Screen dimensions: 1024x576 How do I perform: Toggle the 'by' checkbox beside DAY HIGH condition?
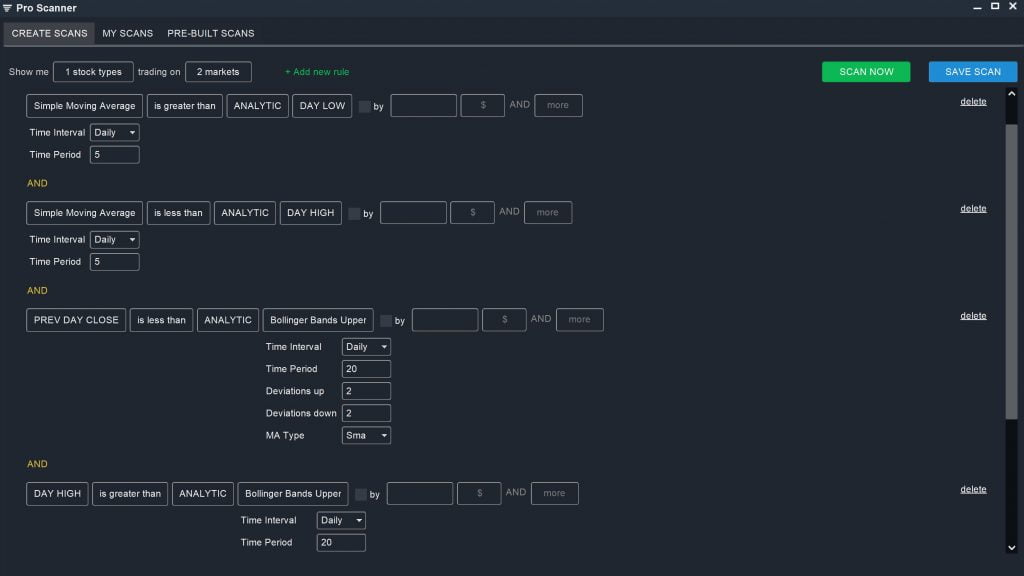(354, 214)
